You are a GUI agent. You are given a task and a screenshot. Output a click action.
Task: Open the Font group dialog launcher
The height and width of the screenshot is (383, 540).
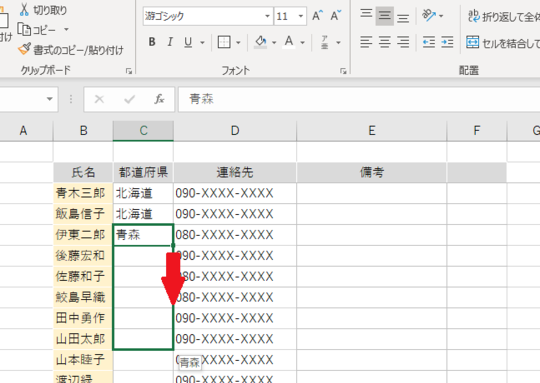[x=343, y=71]
